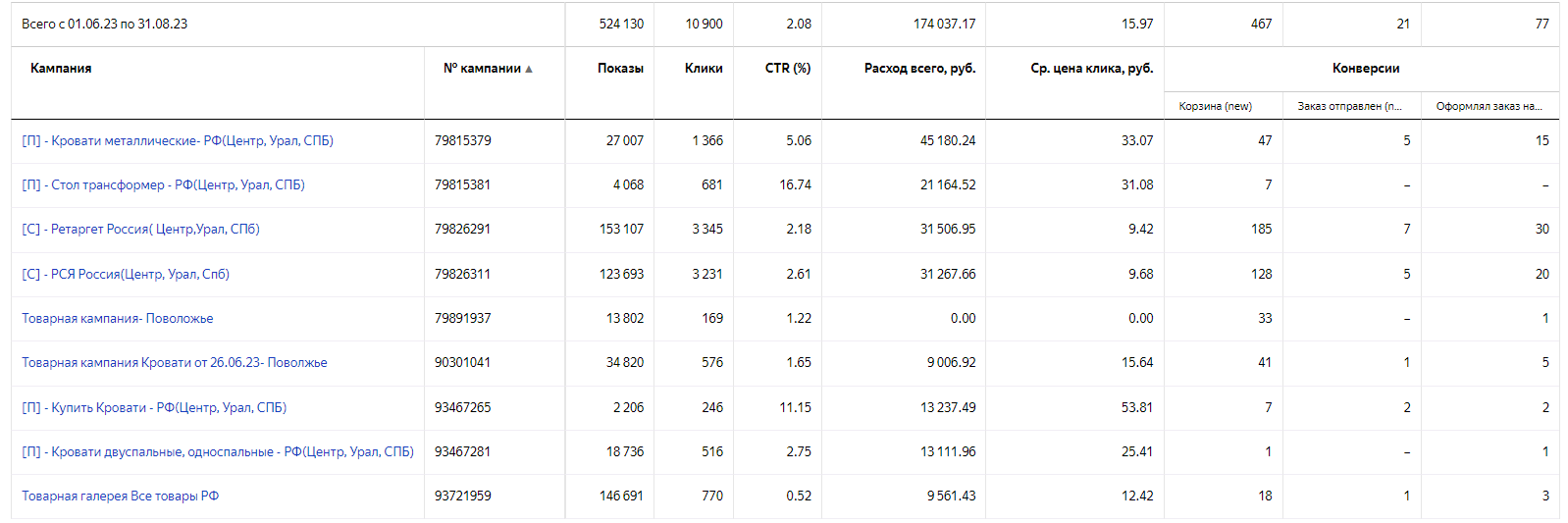The height and width of the screenshot is (523, 1568).
Task: Open the Ретаргет Россия campaign link
Action: click(140, 229)
